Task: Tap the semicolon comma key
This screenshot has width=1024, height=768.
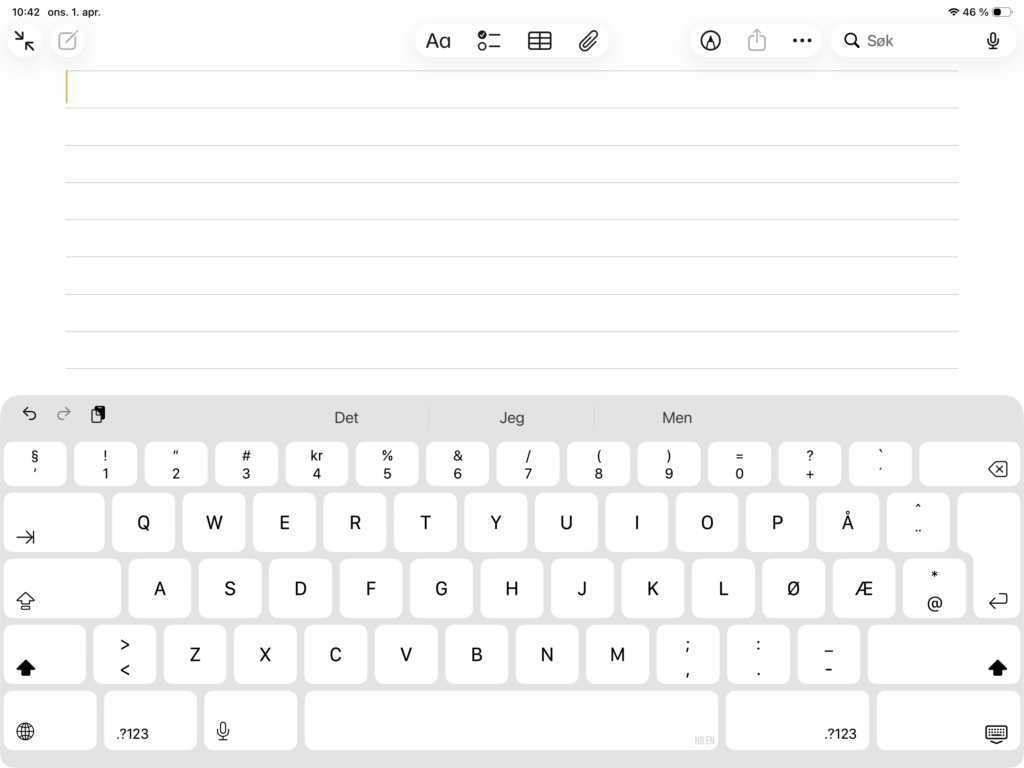Action: pos(688,654)
